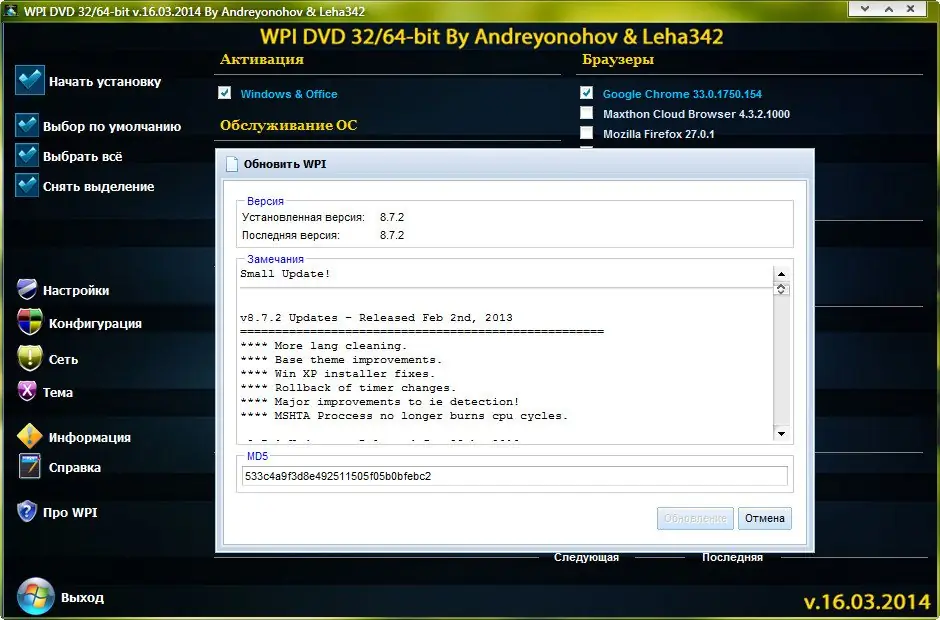The height and width of the screenshot is (620, 940).
Task: Click the Maxthon Cloud Browser 4.3.2.1000 text
Action: [x=697, y=114]
